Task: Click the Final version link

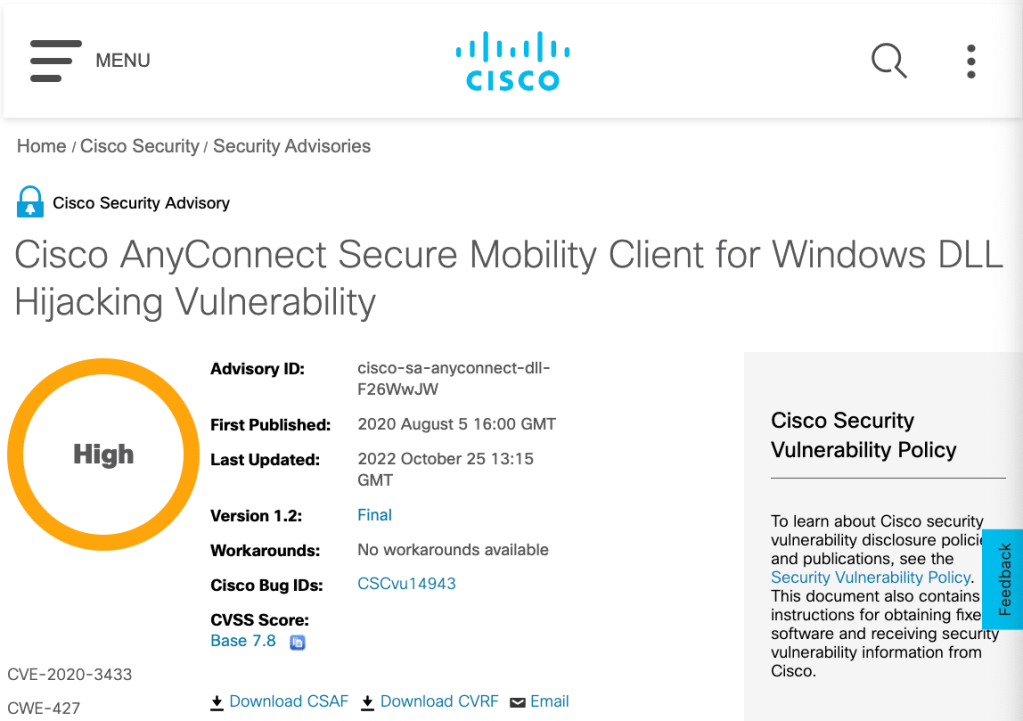Action: [374, 515]
